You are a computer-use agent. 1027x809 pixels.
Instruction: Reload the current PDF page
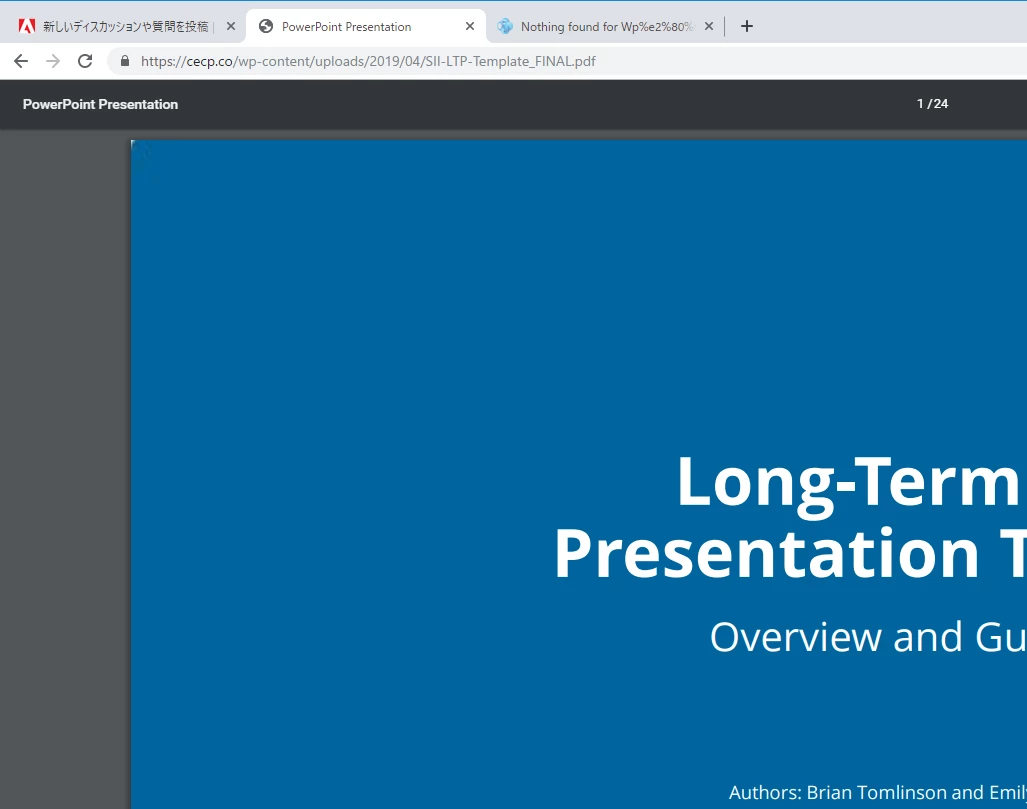click(85, 61)
